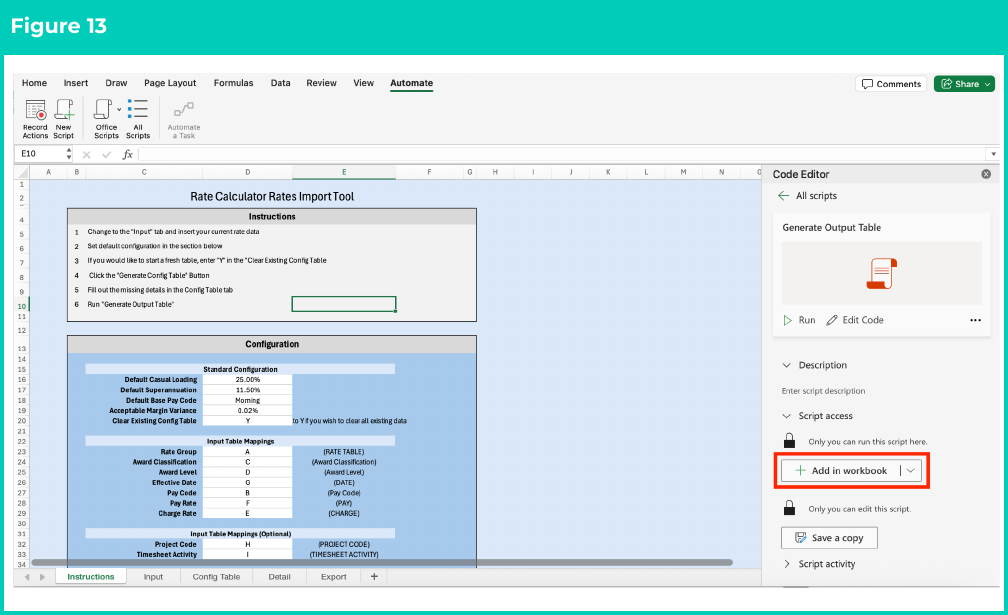Open the Home ribbon tab
The image size is (1008, 615).
[34, 83]
